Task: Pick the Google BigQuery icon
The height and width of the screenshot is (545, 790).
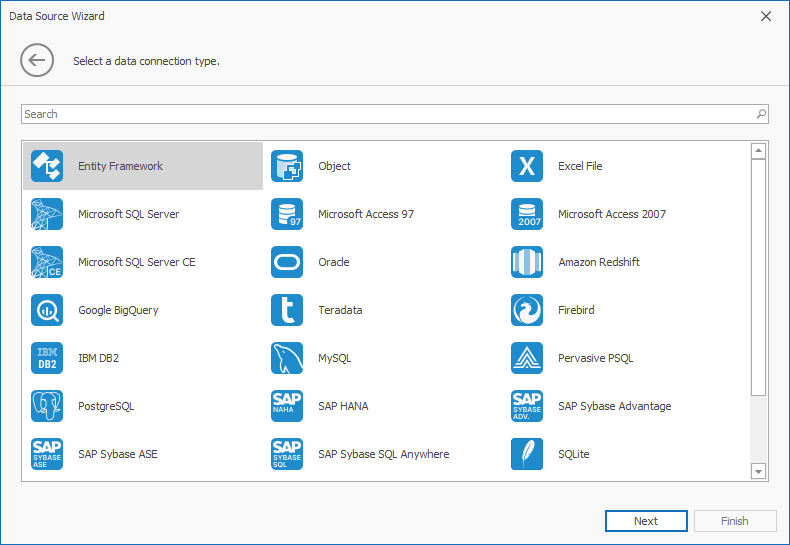Action: [47, 310]
